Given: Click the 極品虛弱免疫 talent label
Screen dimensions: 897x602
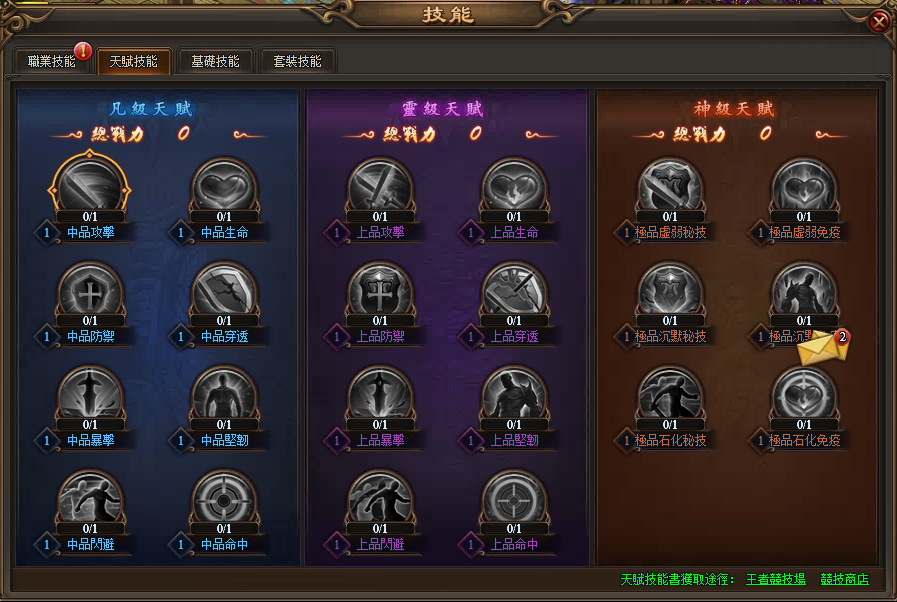Looking at the screenshot, I should click(x=804, y=232).
